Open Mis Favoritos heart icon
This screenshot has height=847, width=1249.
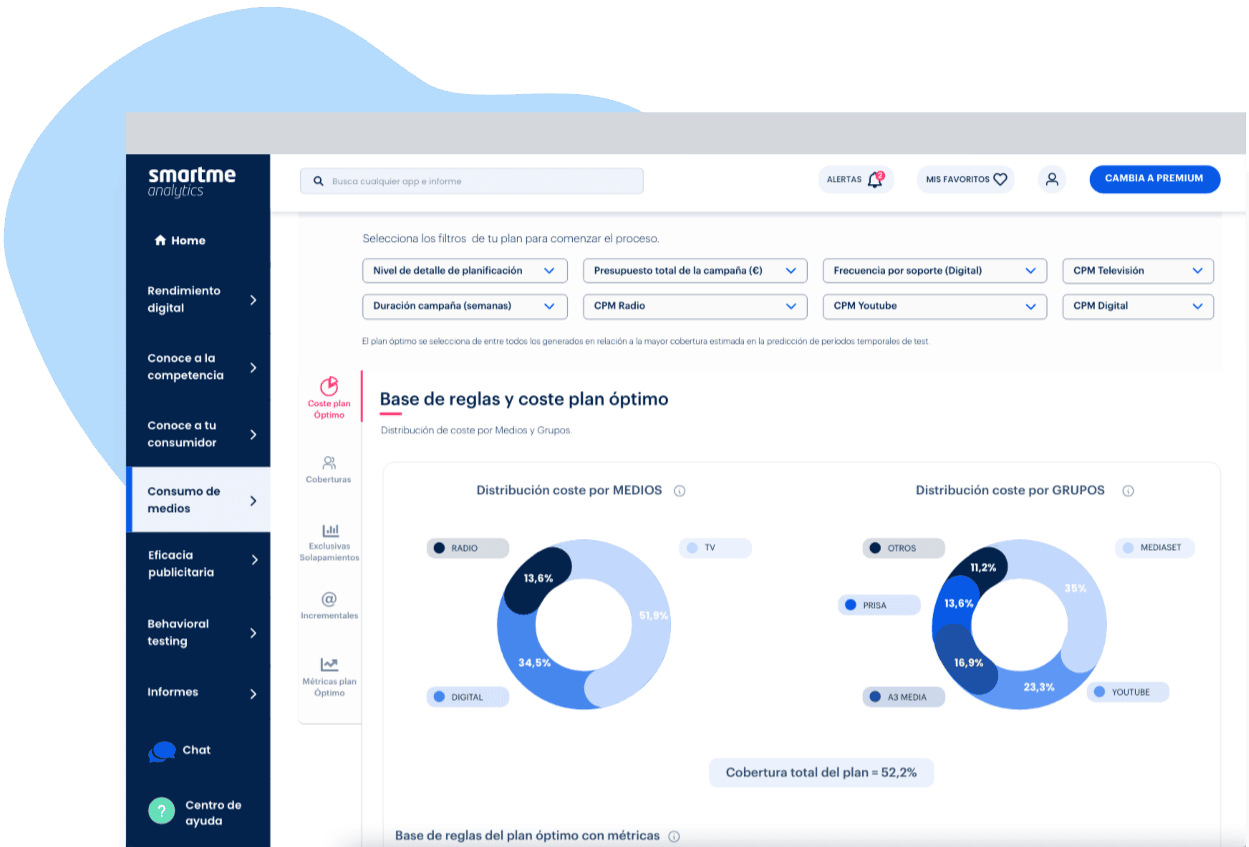(1000, 179)
